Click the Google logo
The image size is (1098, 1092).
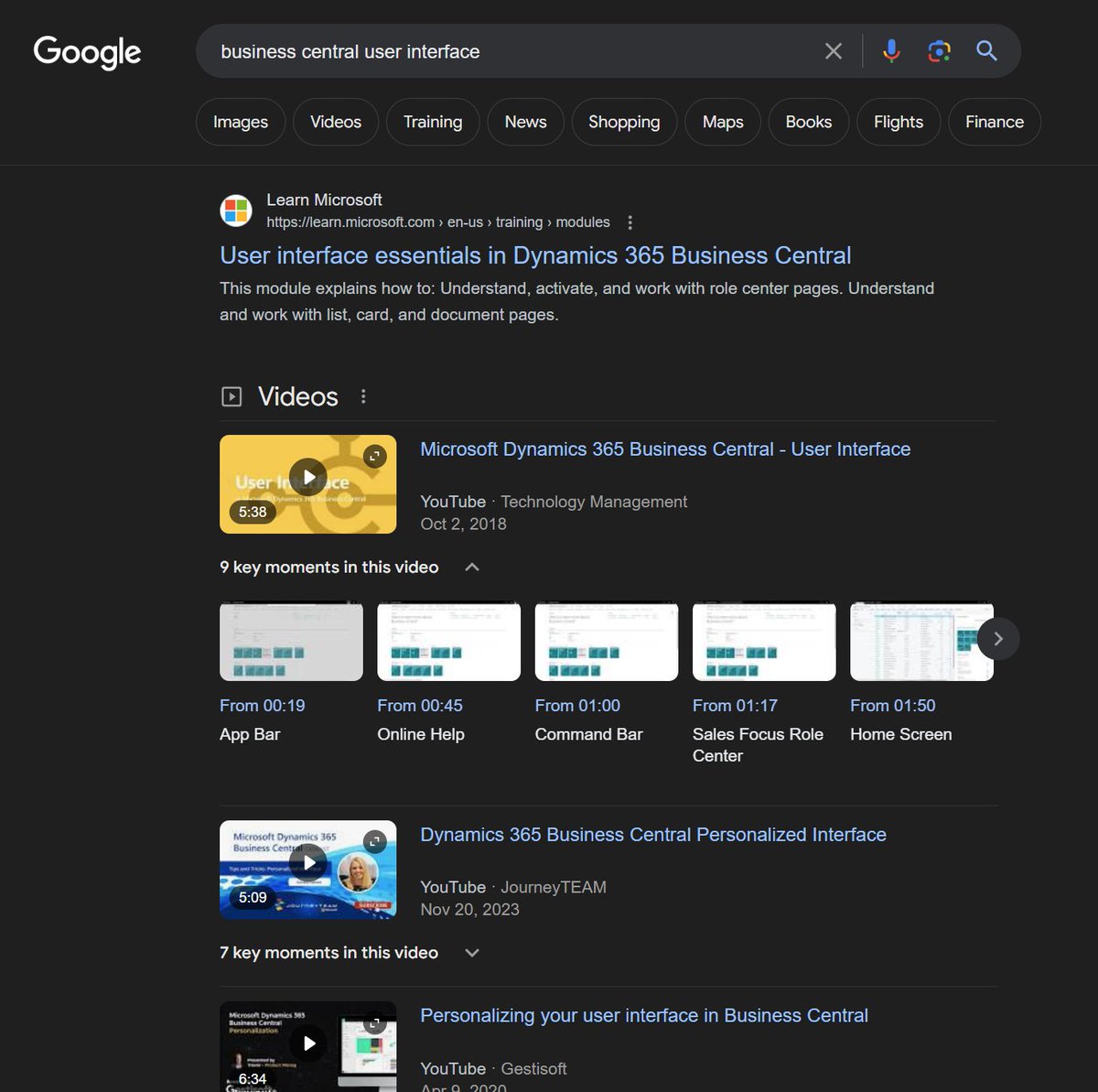pos(87,52)
